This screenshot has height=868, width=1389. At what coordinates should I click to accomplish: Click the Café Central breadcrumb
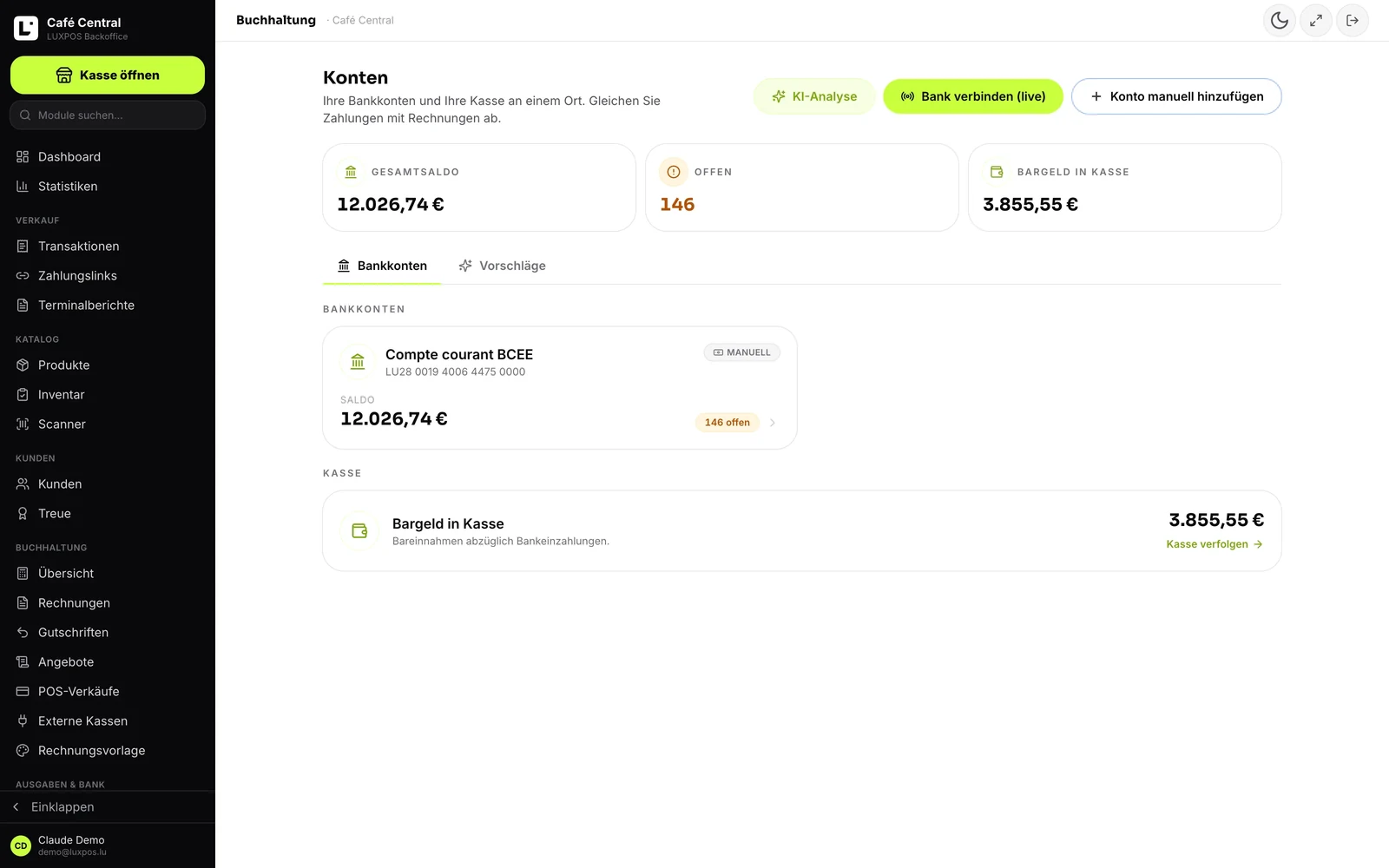pos(363,20)
